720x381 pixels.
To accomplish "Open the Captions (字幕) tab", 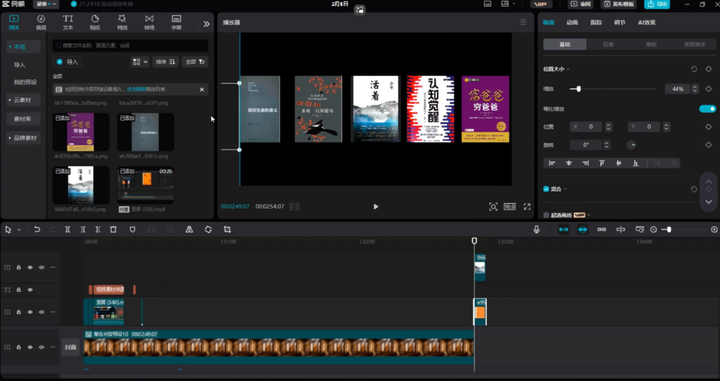I will click(x=176, y=22).
